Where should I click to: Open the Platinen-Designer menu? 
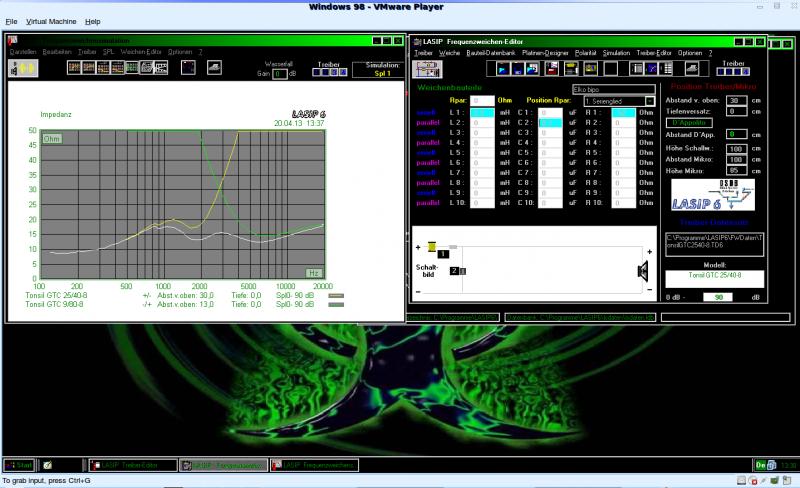[544, 52]
